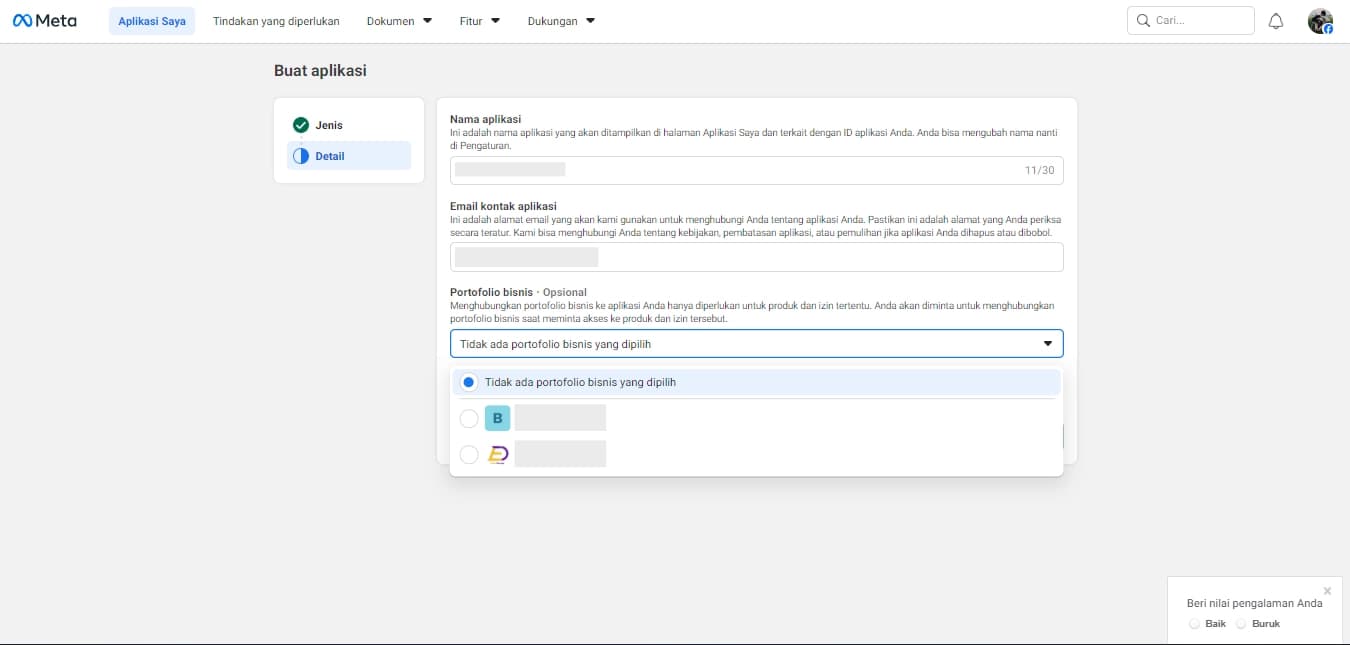The width and height of the screenshot is (1350, 645).
Task: Open notifications bell icon
Action: coord(1276,21)
